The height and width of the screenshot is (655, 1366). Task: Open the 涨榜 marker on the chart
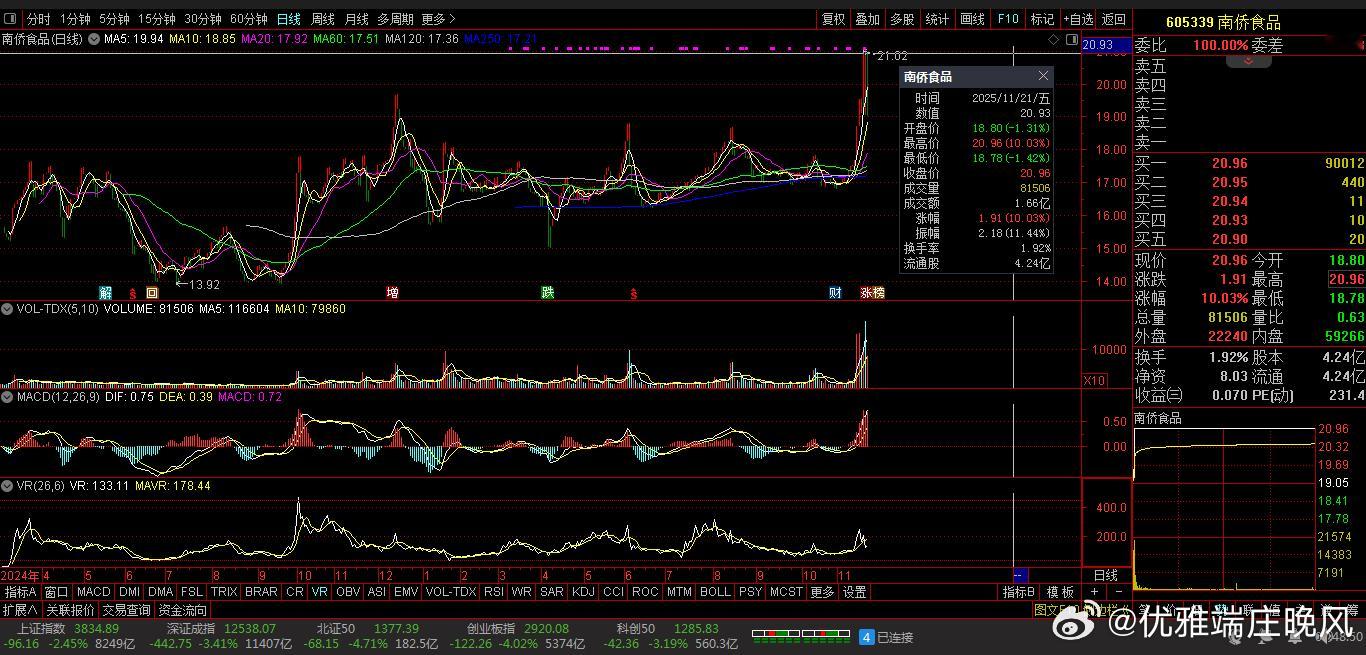click(x=872, y=293)
